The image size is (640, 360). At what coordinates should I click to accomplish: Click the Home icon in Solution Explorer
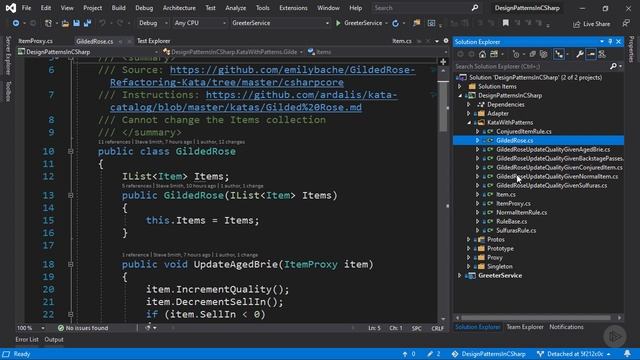coord(482,54)
